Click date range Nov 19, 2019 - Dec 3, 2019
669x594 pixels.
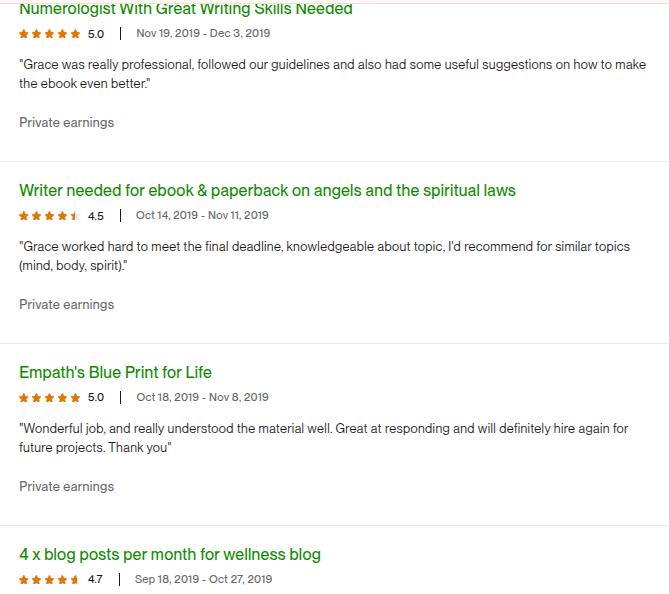[x=203, y=33]
